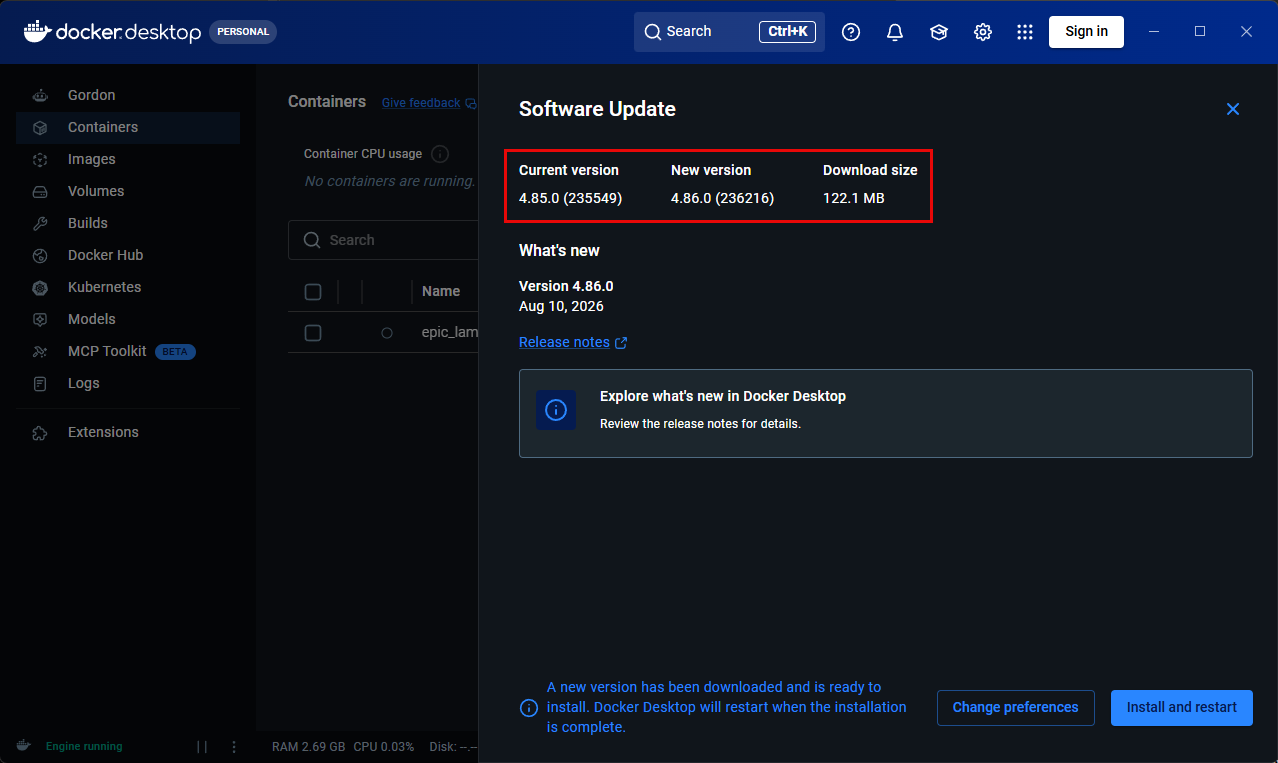Image resolution: width=1278 pixels, height=763 pixels.
Task: Open MCP Toolkit beta page
Action: 128,351
